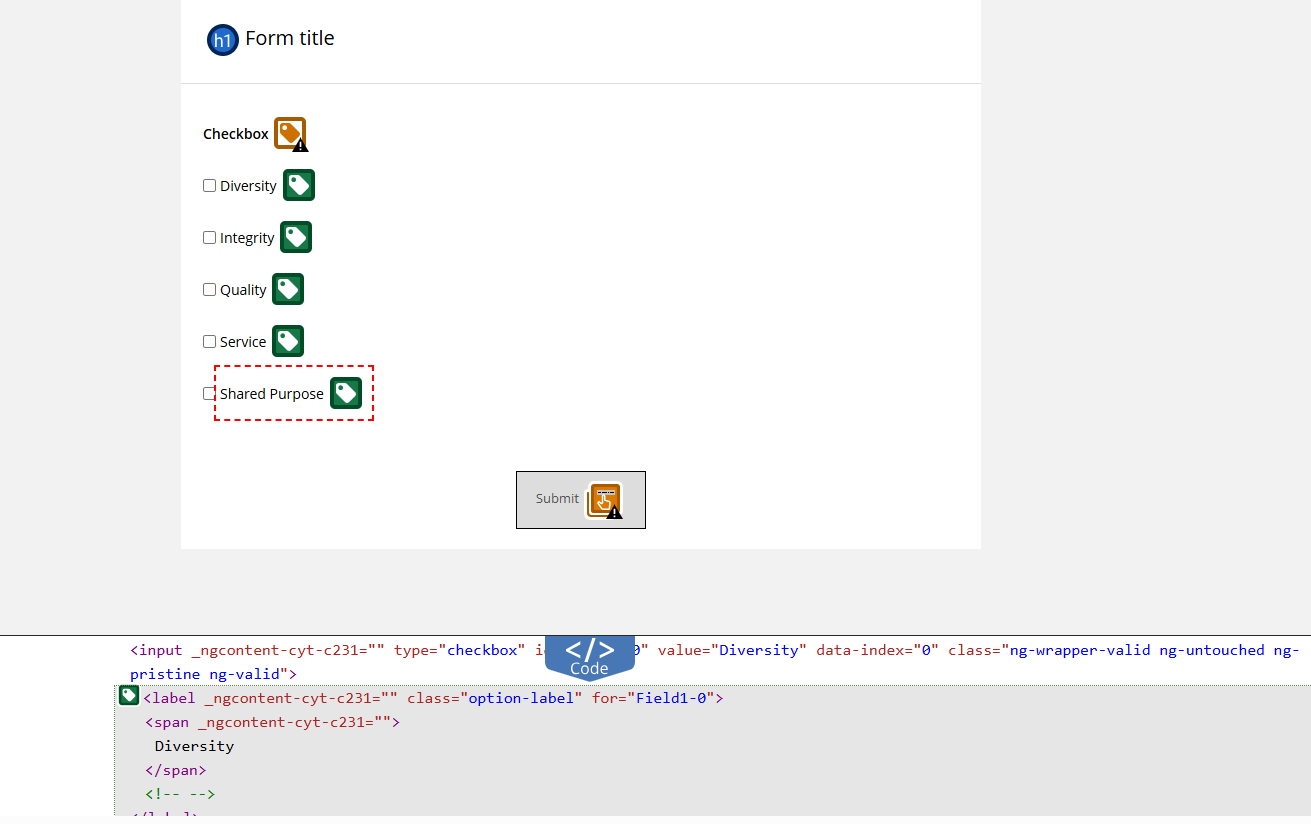The width and height of the screenshot is (1311, 824).
Task: Select the label element line in code view
Action: pyautogui.click(x=433, y=698)
